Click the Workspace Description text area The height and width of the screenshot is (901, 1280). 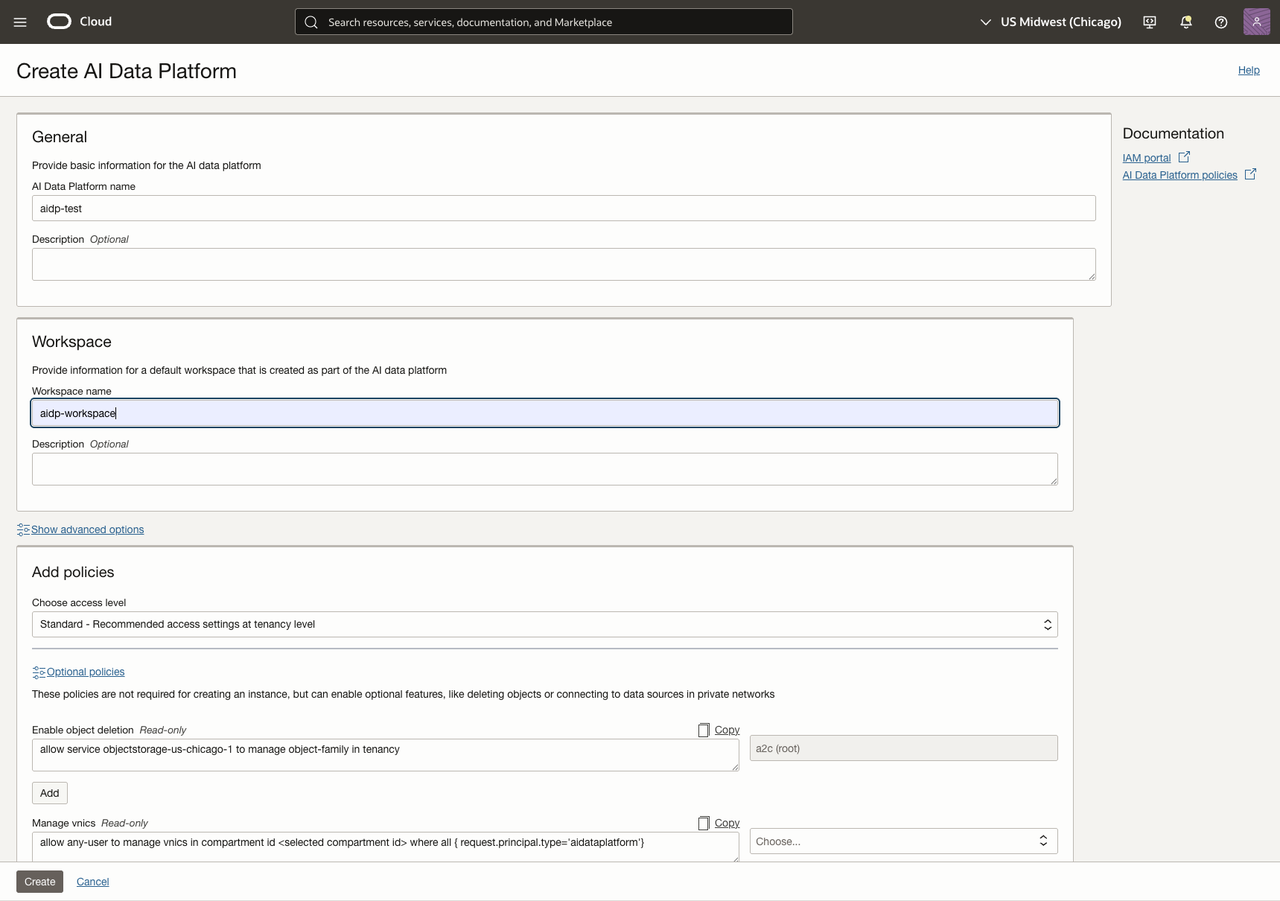click(x=545, y=469)
